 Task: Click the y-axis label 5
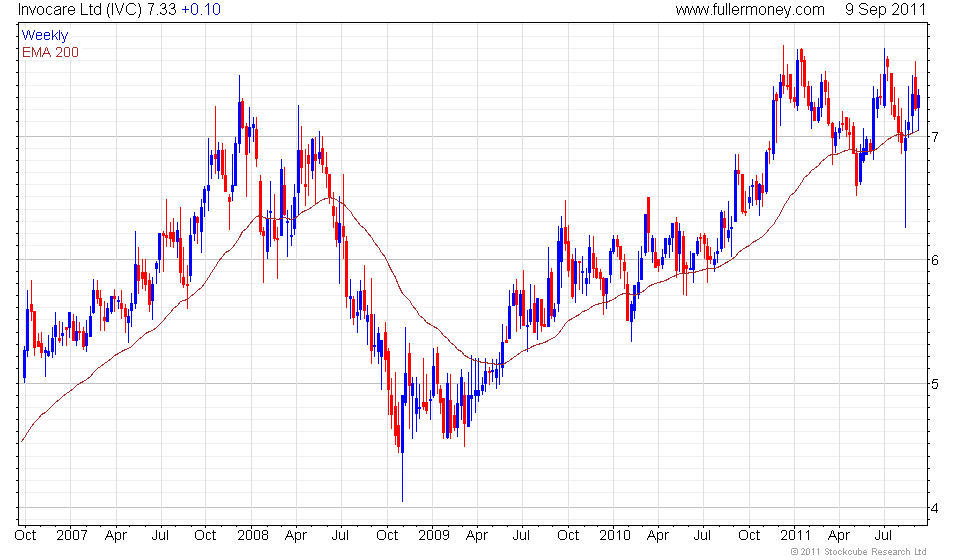coord(935,384)
